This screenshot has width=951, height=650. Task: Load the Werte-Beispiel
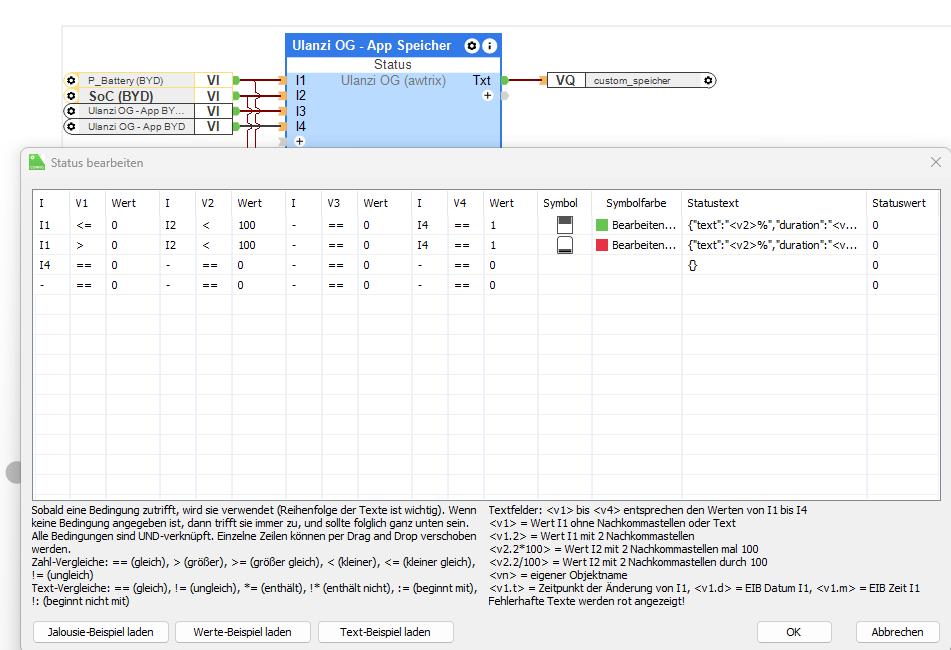tap(243, 632)
